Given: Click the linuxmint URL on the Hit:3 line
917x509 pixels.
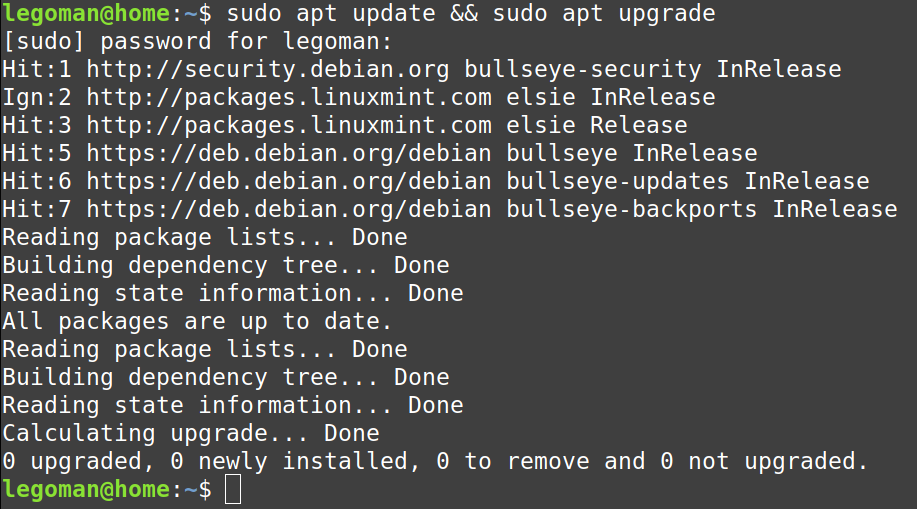Looking at the screenshot, I should (x=289, y=126).
